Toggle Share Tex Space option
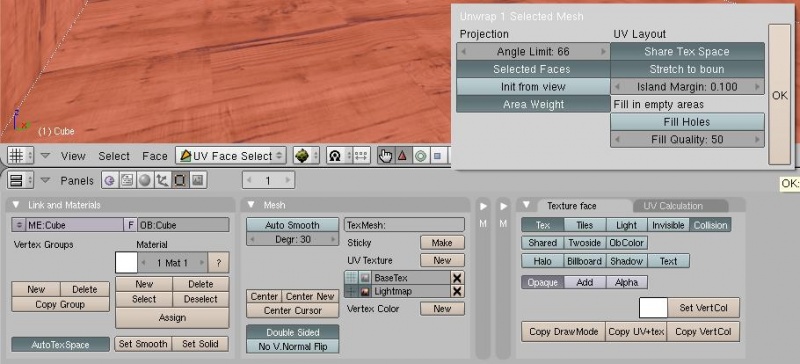This screenshot has width=800, height=364. 687,52
